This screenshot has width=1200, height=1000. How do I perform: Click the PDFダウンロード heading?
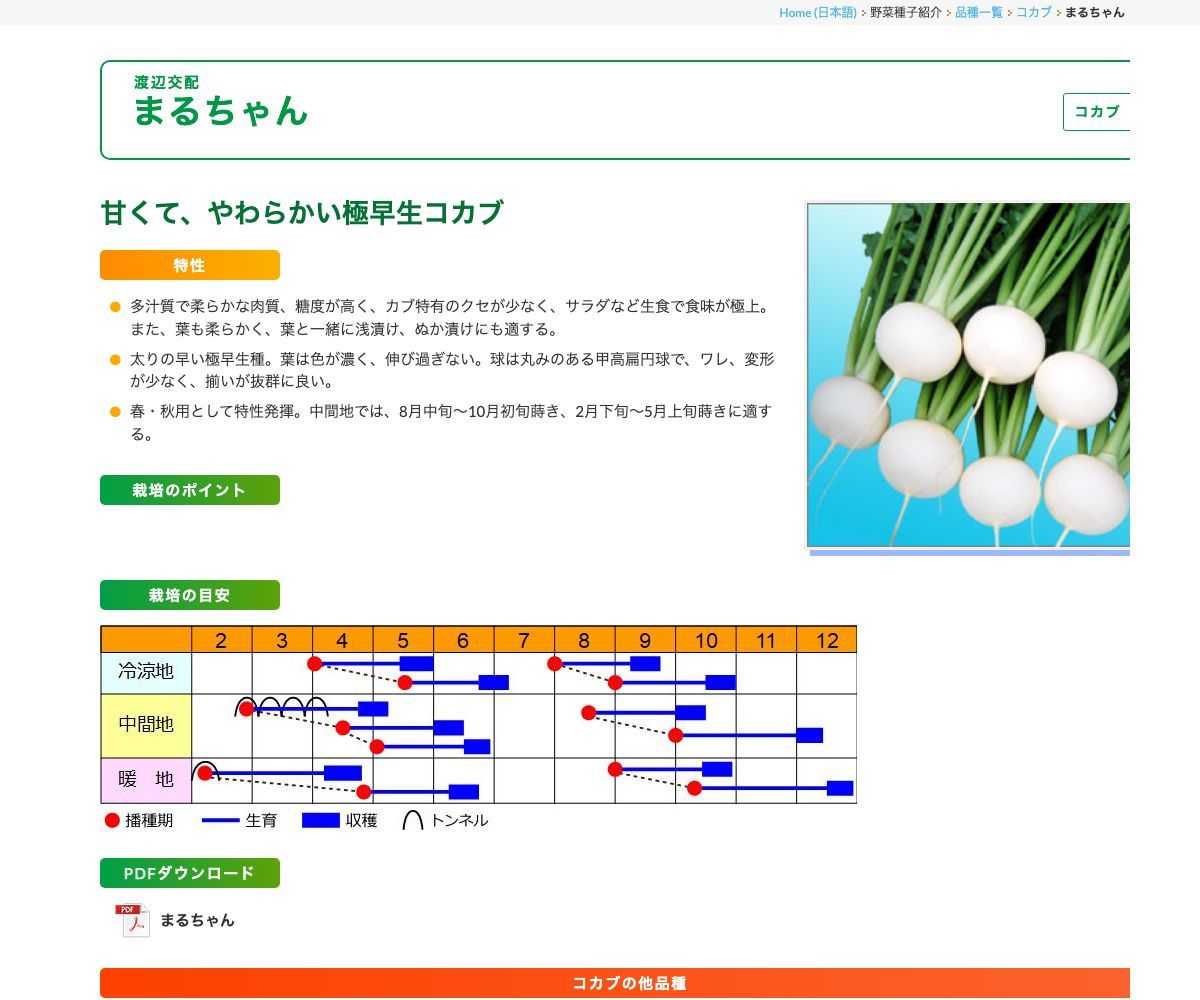(x=190, y=873)
